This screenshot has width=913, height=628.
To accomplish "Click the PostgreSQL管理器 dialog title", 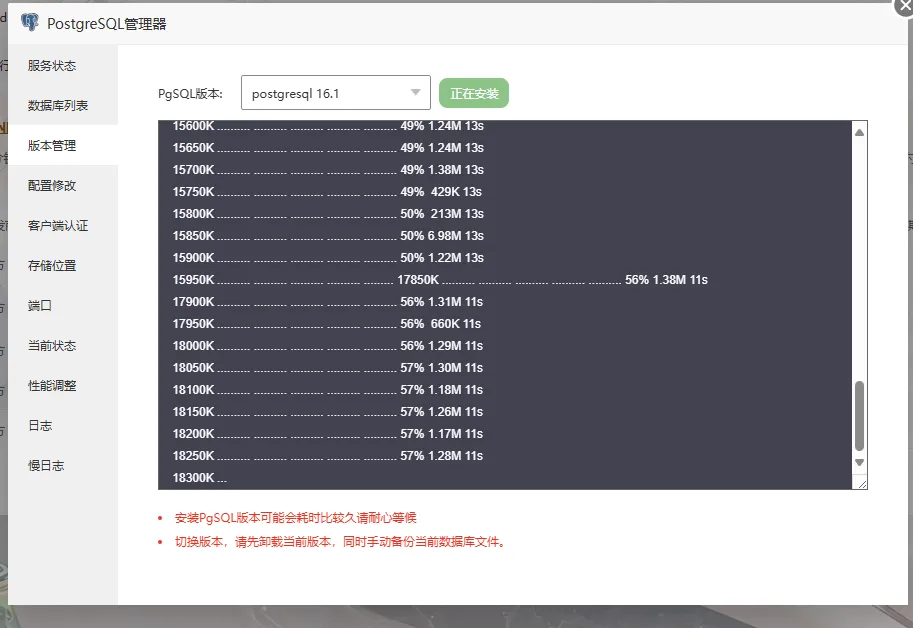I will pos(107,24).
